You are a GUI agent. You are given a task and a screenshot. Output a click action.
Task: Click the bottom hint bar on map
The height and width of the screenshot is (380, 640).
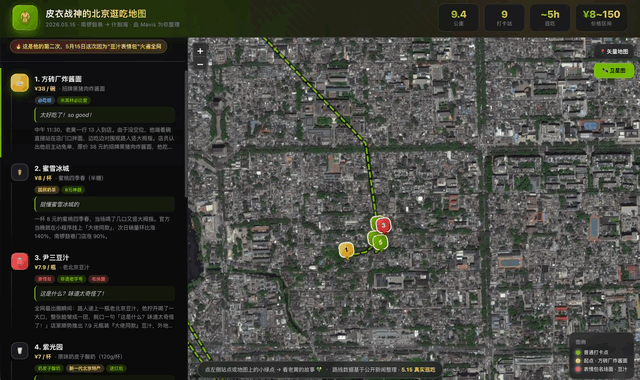(x=320, y=370)
